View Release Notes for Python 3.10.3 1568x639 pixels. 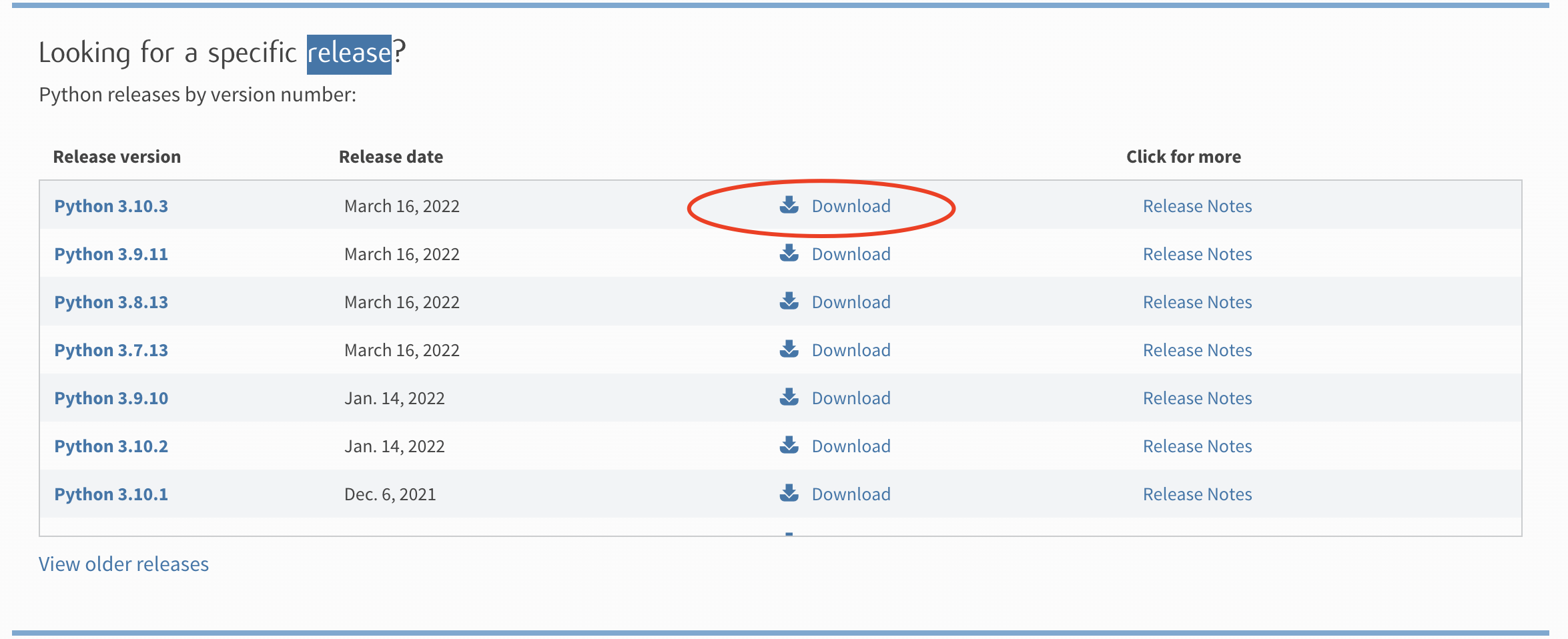[1198, 206]
